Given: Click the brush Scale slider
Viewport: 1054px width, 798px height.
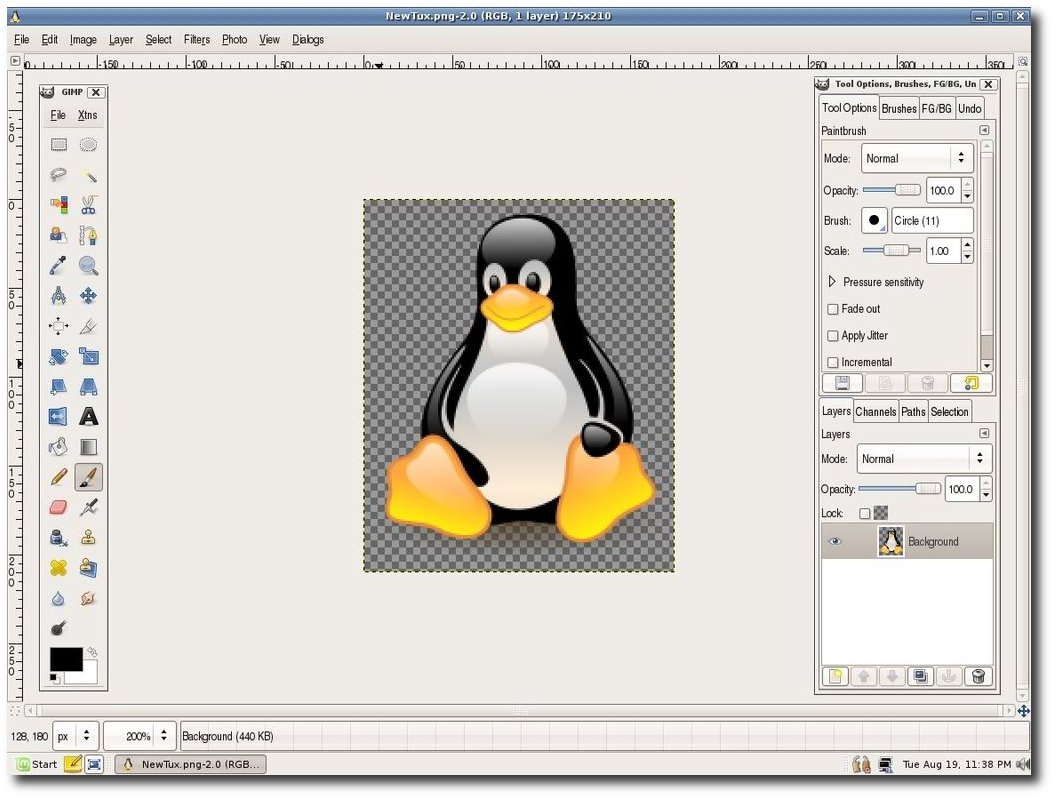Looking at the screenshot, I should (892, 251).
